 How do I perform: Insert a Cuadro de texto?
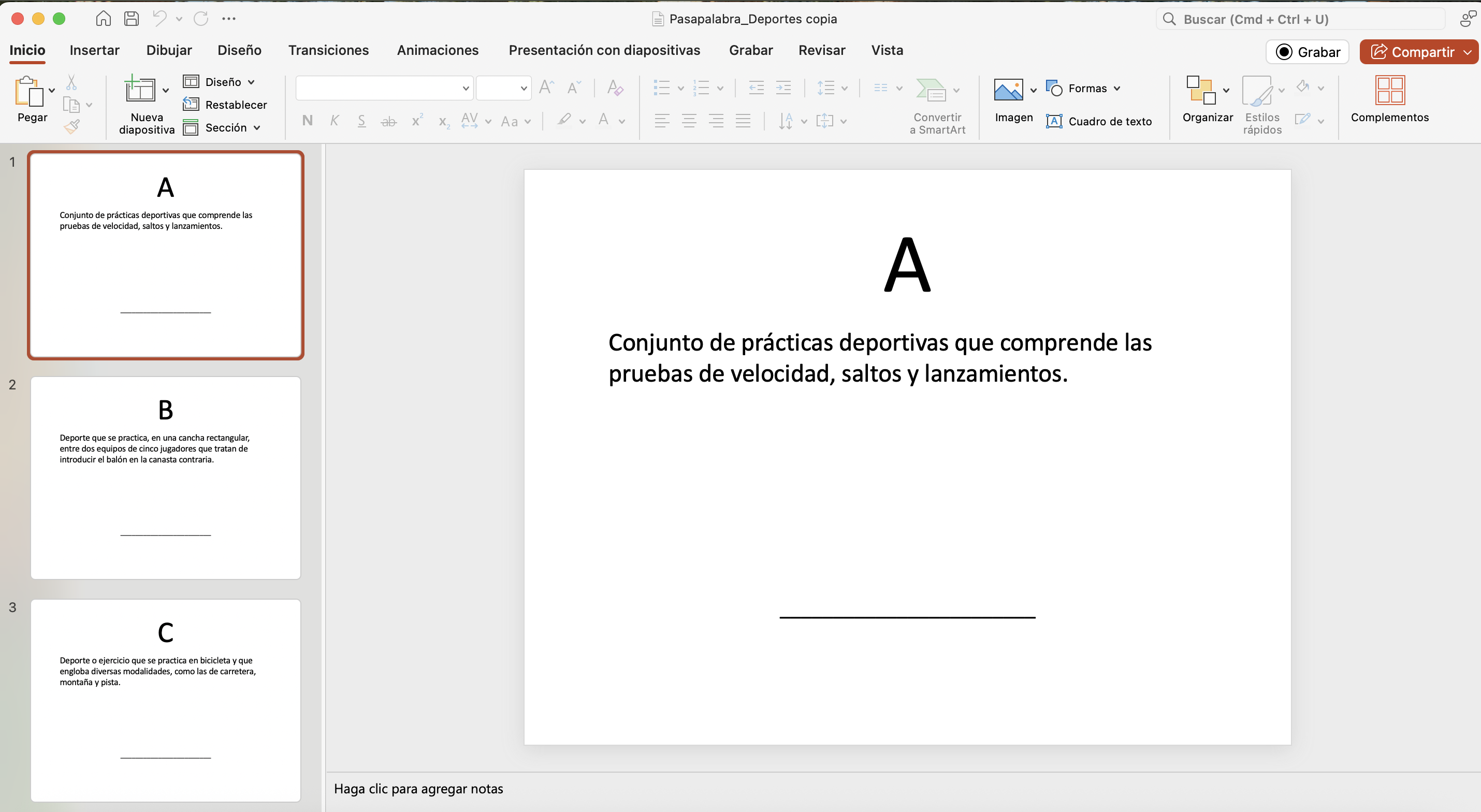(x=1099, y=121)
